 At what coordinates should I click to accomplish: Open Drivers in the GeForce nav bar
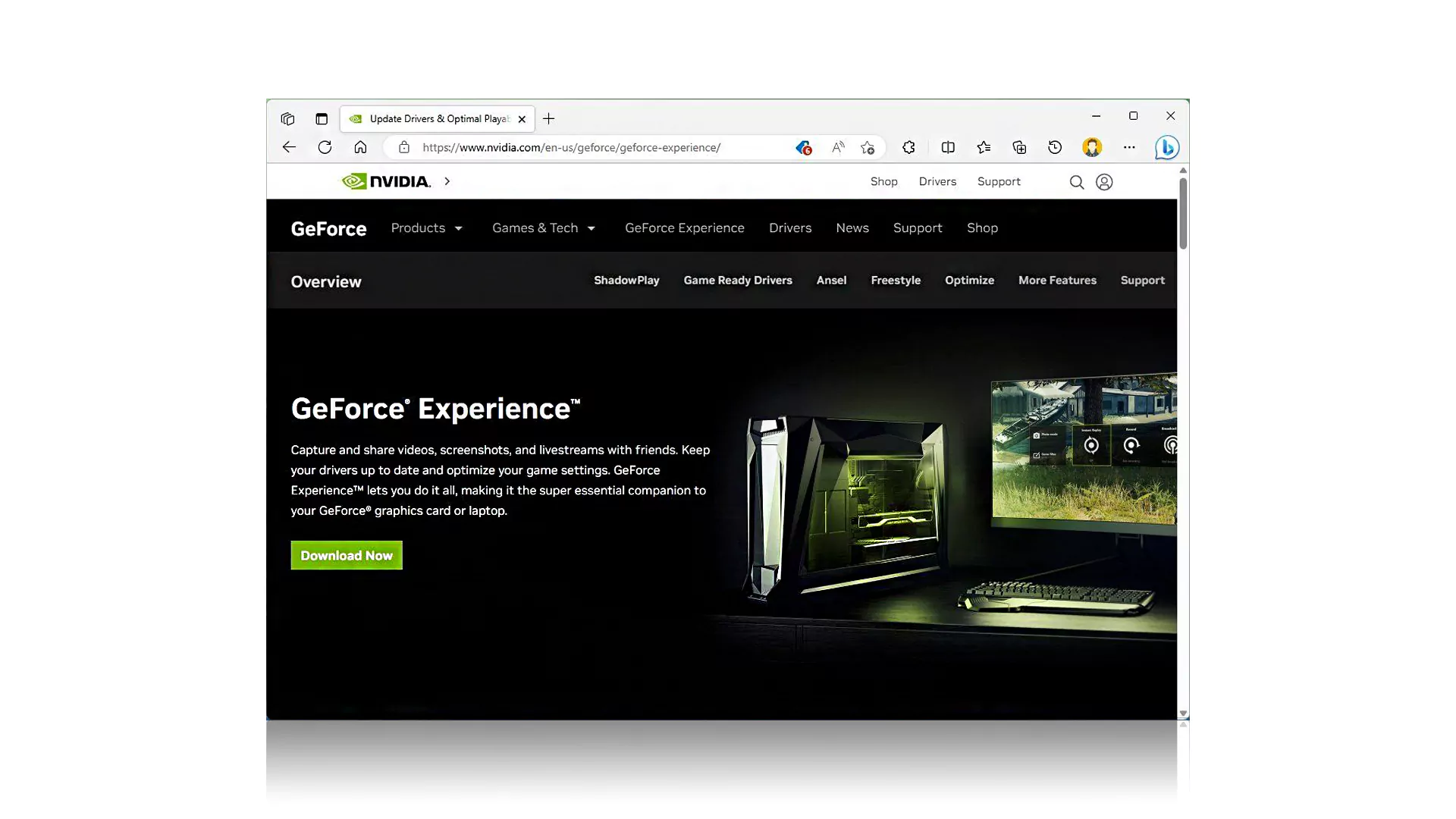click(x=790, y=228)
